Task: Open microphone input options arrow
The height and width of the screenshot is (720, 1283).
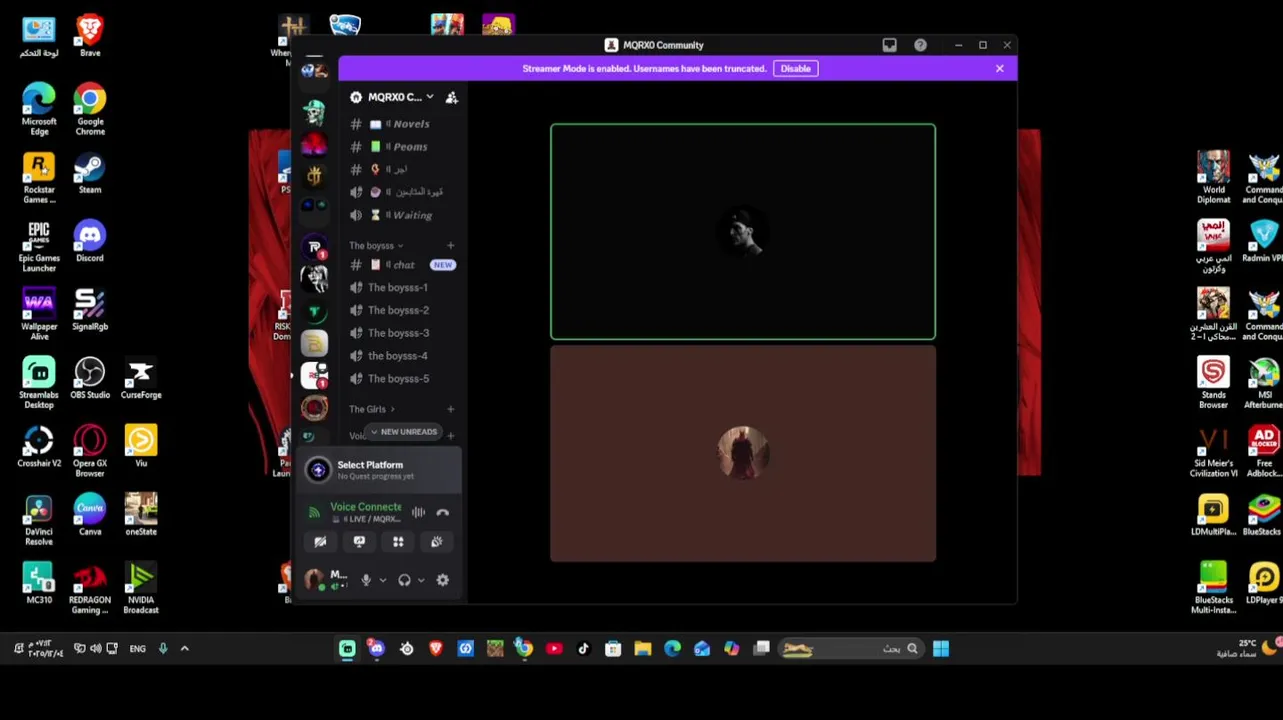Action: coord(382,580)
